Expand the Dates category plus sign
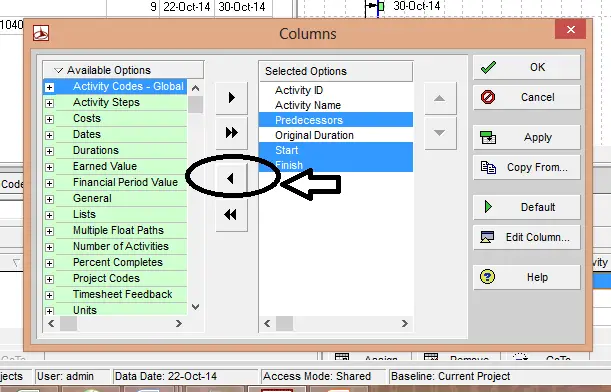611x392 pixels. coord(49,135)
